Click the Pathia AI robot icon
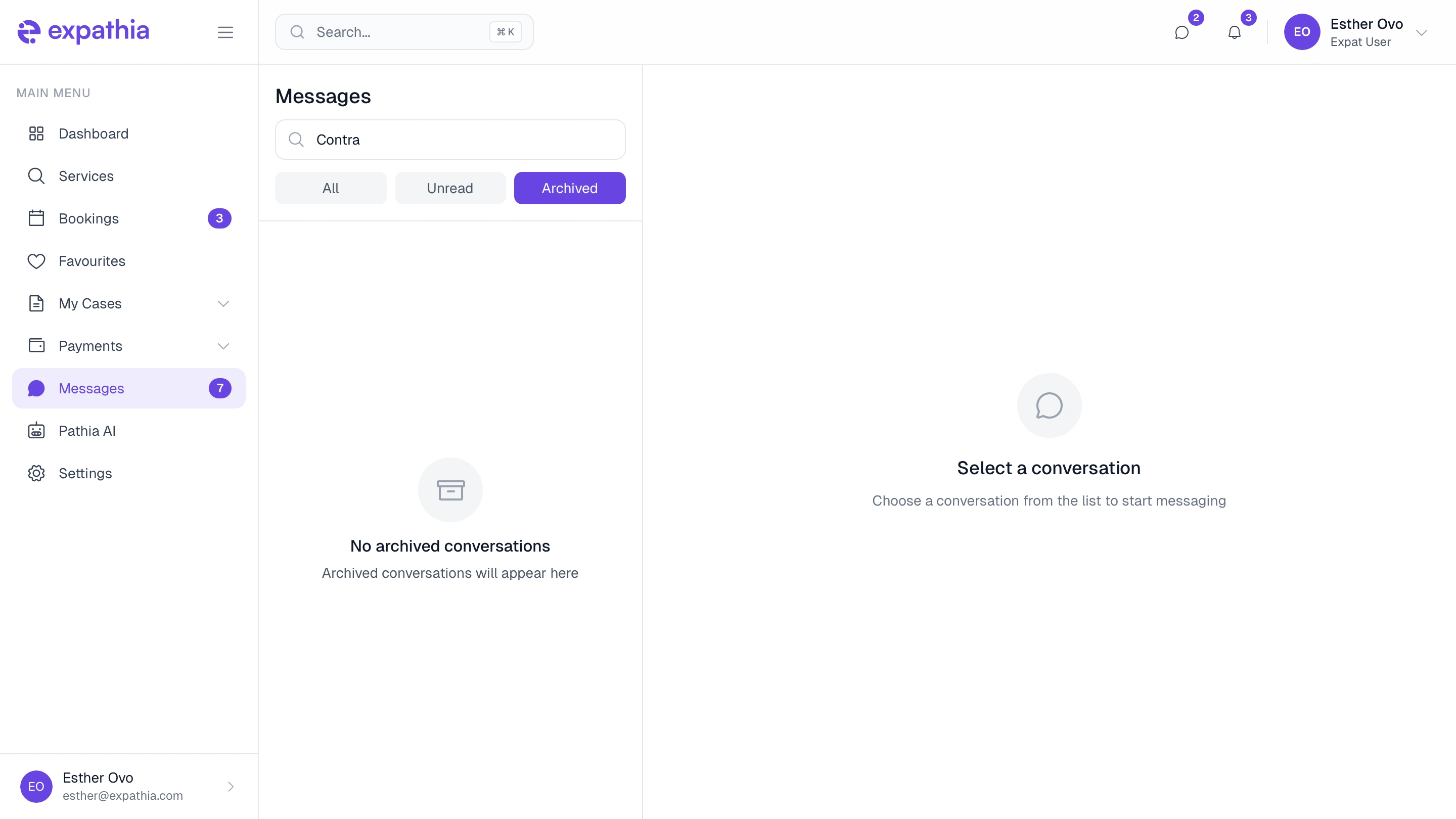Image resolution: width=1456 pixels, height=819 pixels. pyautogui.click(x=36, y=431)
